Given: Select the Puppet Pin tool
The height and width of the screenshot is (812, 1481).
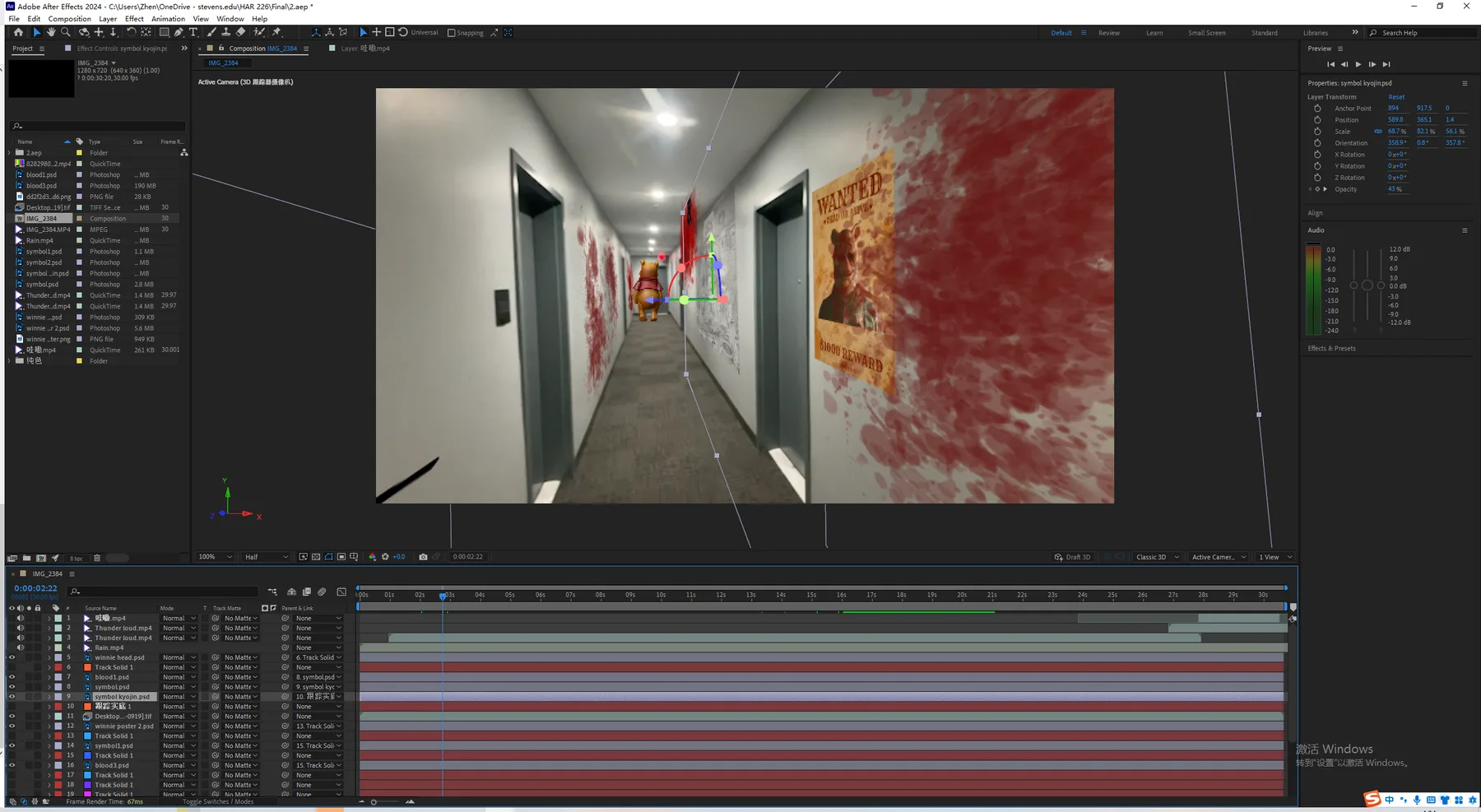Looking at the screenshot, I should (x=277, y=32).
